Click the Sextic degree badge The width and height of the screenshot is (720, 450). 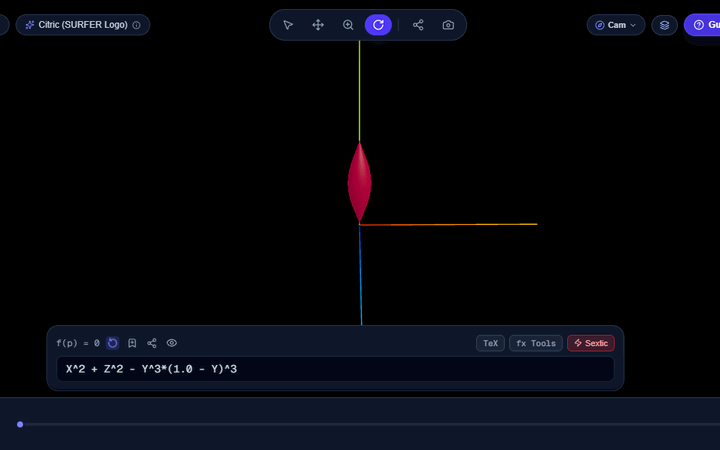click(591, 343)
